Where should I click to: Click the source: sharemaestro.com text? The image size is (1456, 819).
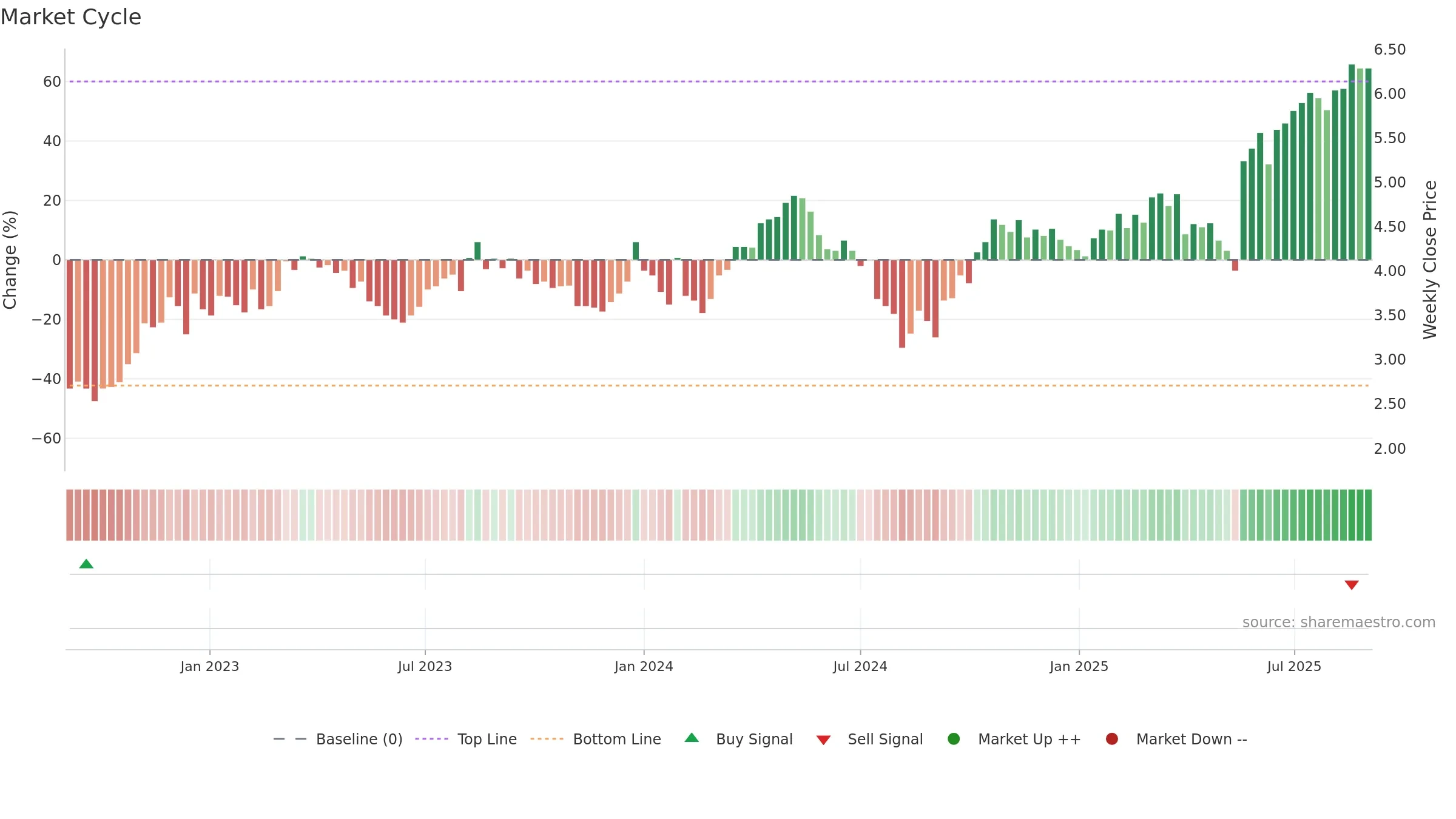1339,622
